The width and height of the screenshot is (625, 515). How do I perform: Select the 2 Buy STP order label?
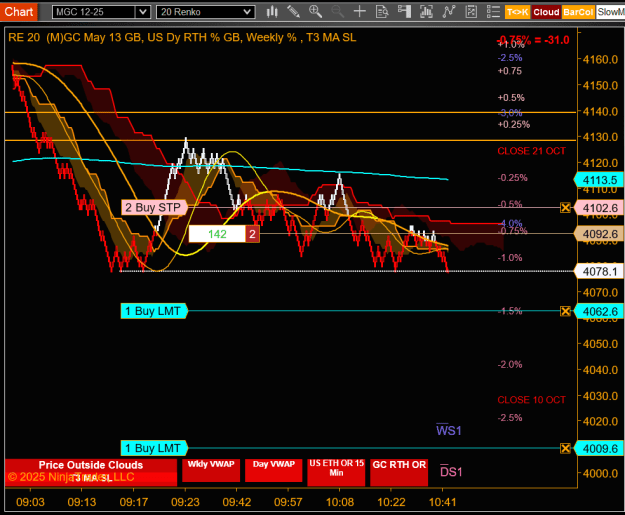(x=154, y=208)
